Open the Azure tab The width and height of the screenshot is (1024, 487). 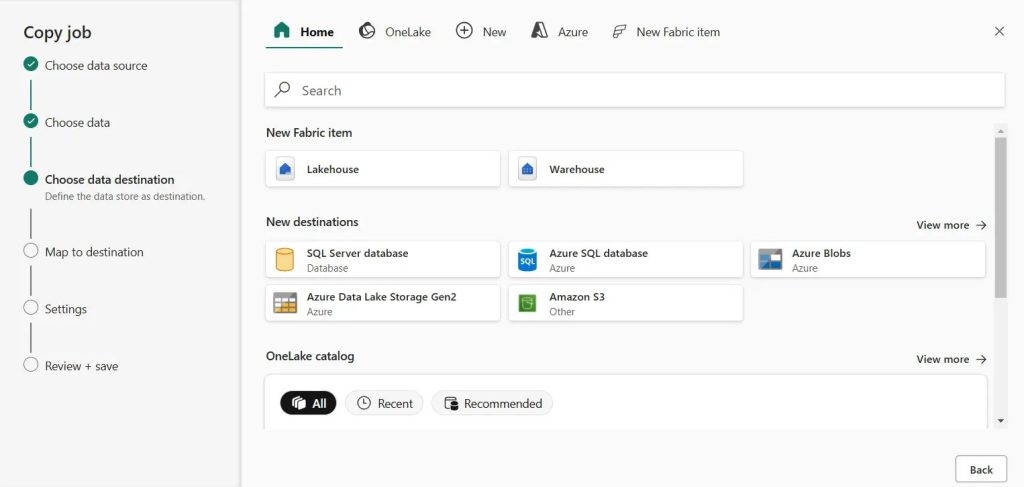559,31
